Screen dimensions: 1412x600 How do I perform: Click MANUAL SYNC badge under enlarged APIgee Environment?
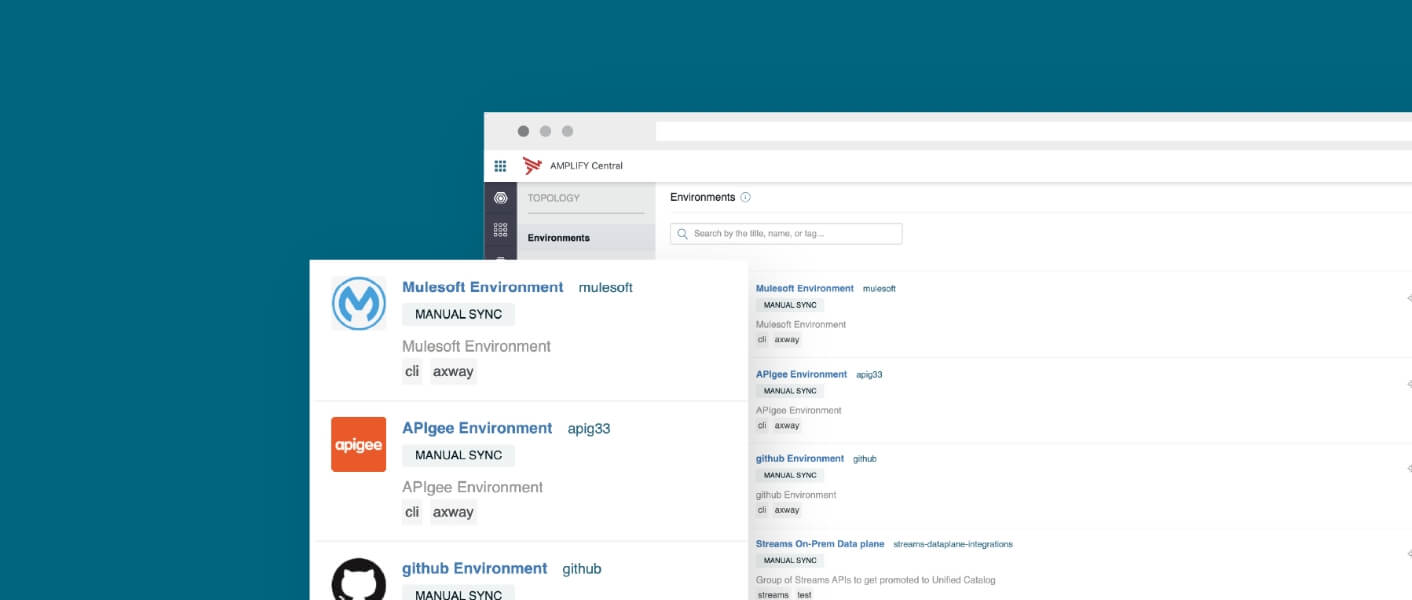(x=458, y=455)
